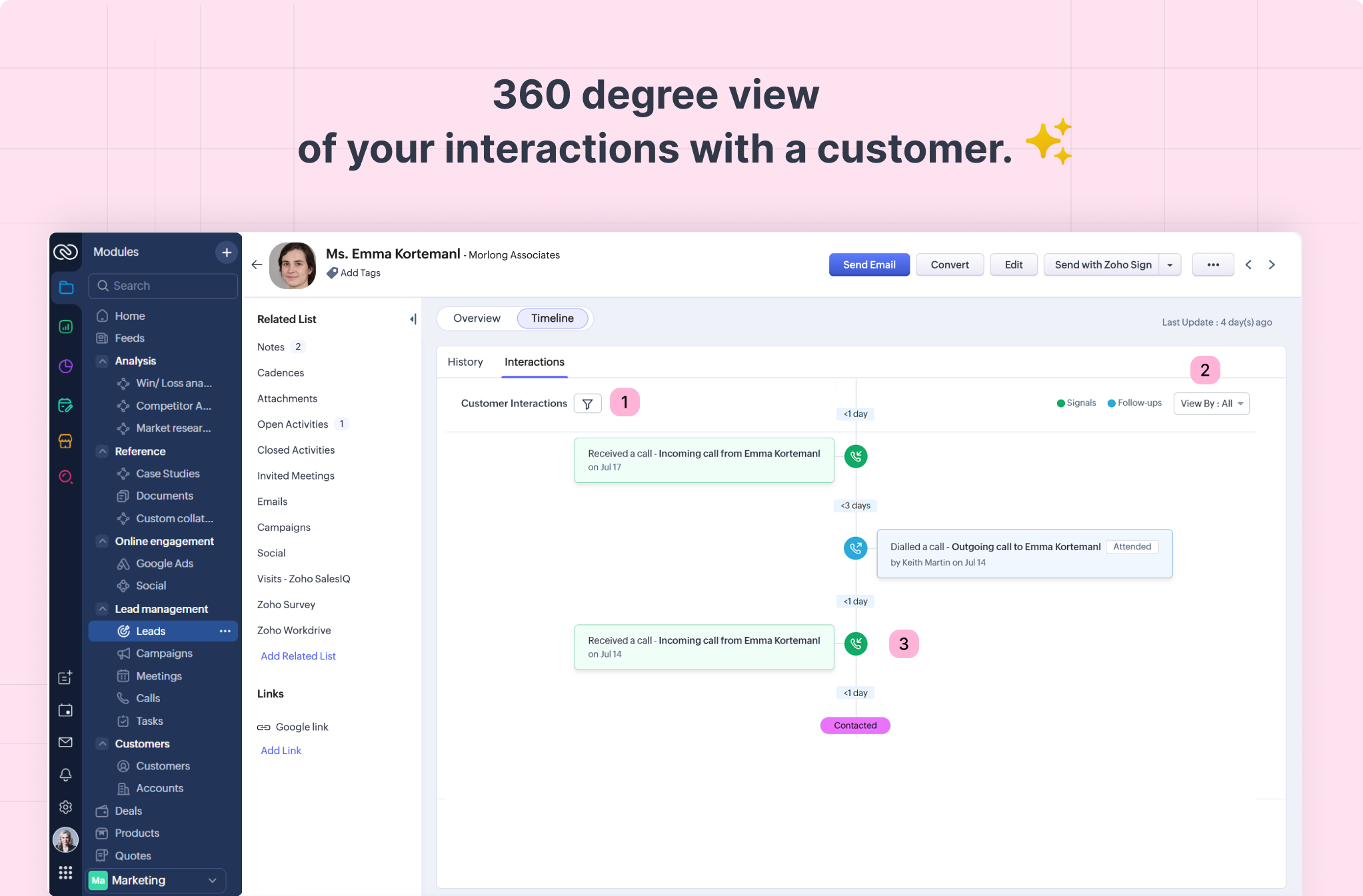Screen dimensions: 1363x896
Task: Toggle the Signals legend indicator
Action: pyautogui.click(x=1060, y=403)
